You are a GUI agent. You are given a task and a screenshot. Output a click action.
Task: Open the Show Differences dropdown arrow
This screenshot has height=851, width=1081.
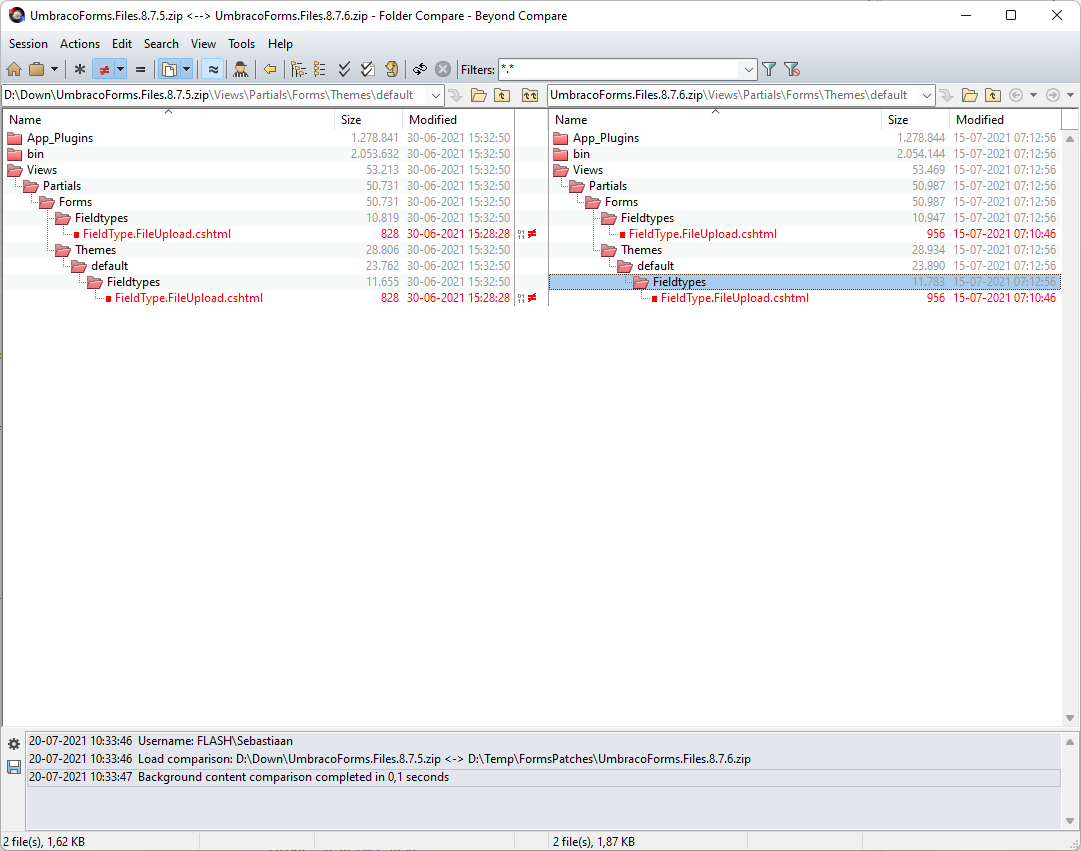coord(120,69)
